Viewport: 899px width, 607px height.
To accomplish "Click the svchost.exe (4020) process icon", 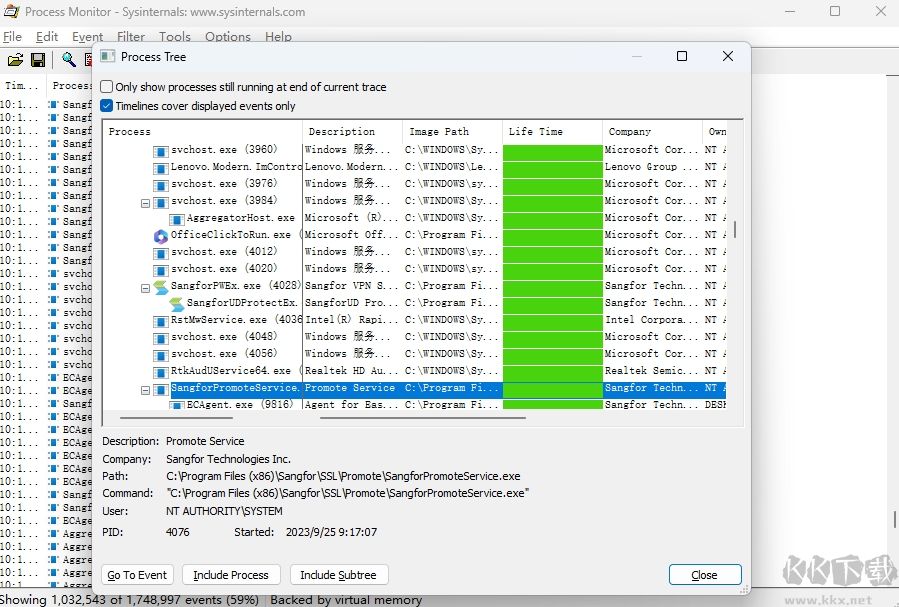I will point(161,271).
